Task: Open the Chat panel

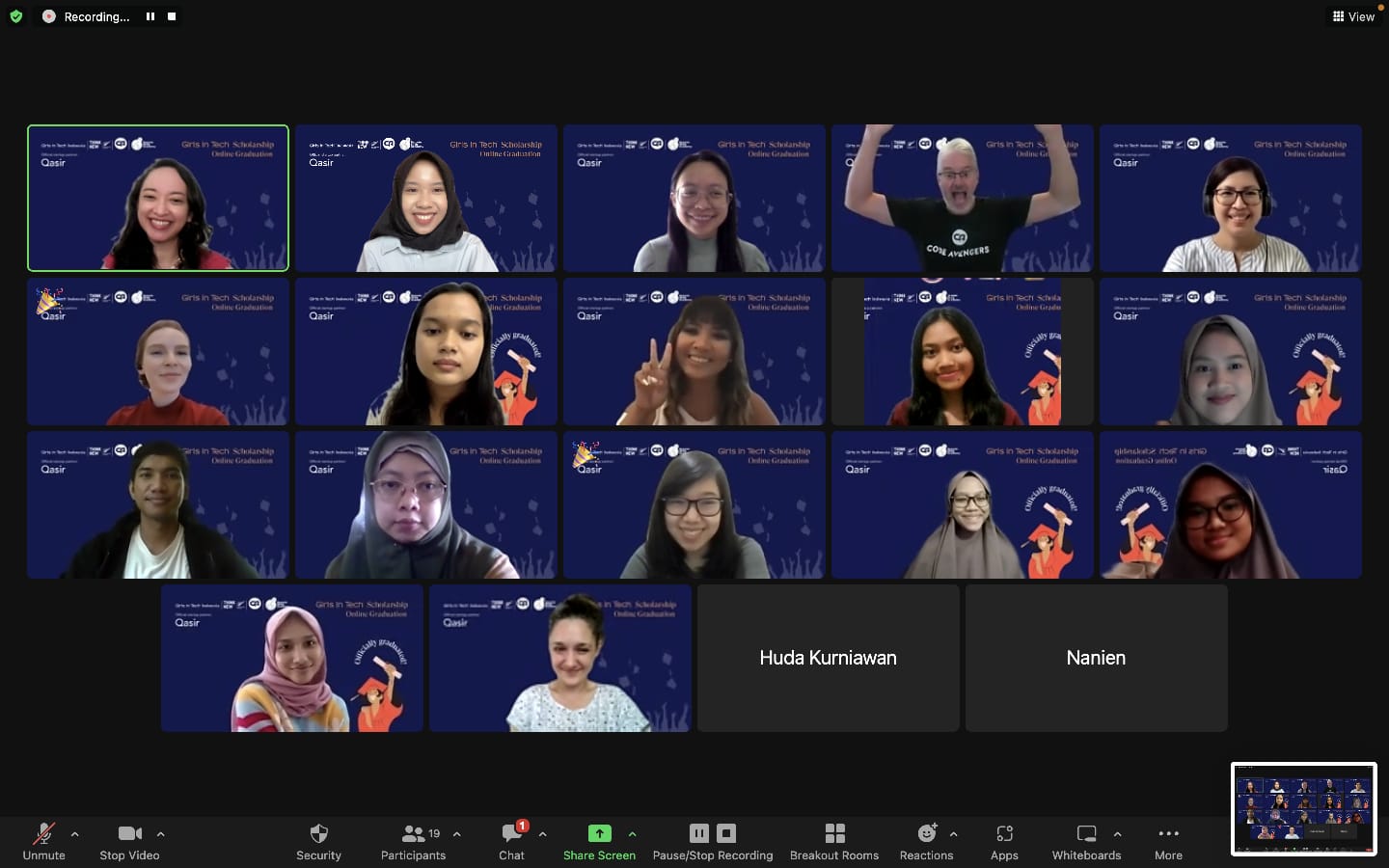Action: 510,833
